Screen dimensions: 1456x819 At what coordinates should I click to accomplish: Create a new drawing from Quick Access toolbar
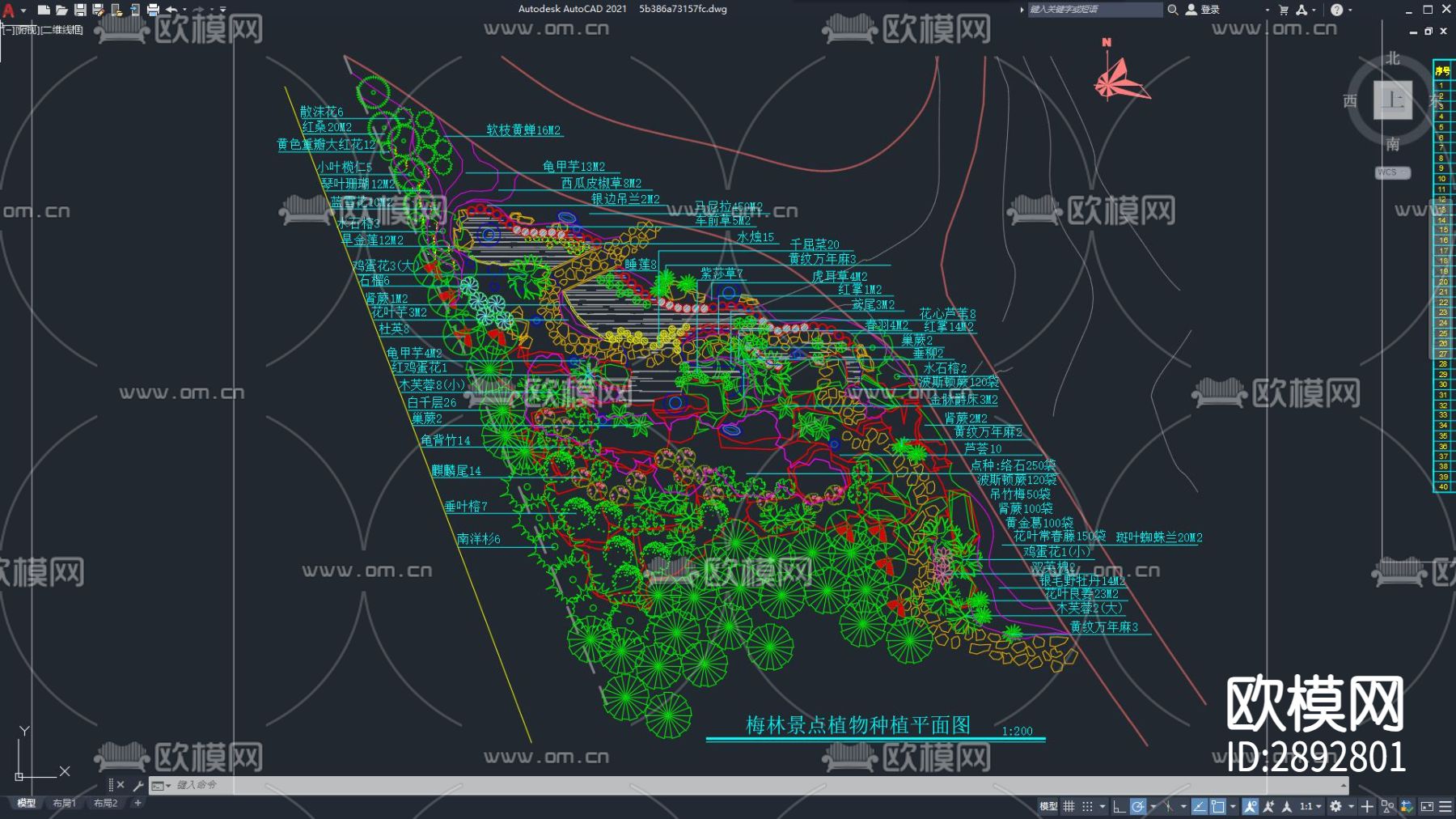click(x=44, y=10)
